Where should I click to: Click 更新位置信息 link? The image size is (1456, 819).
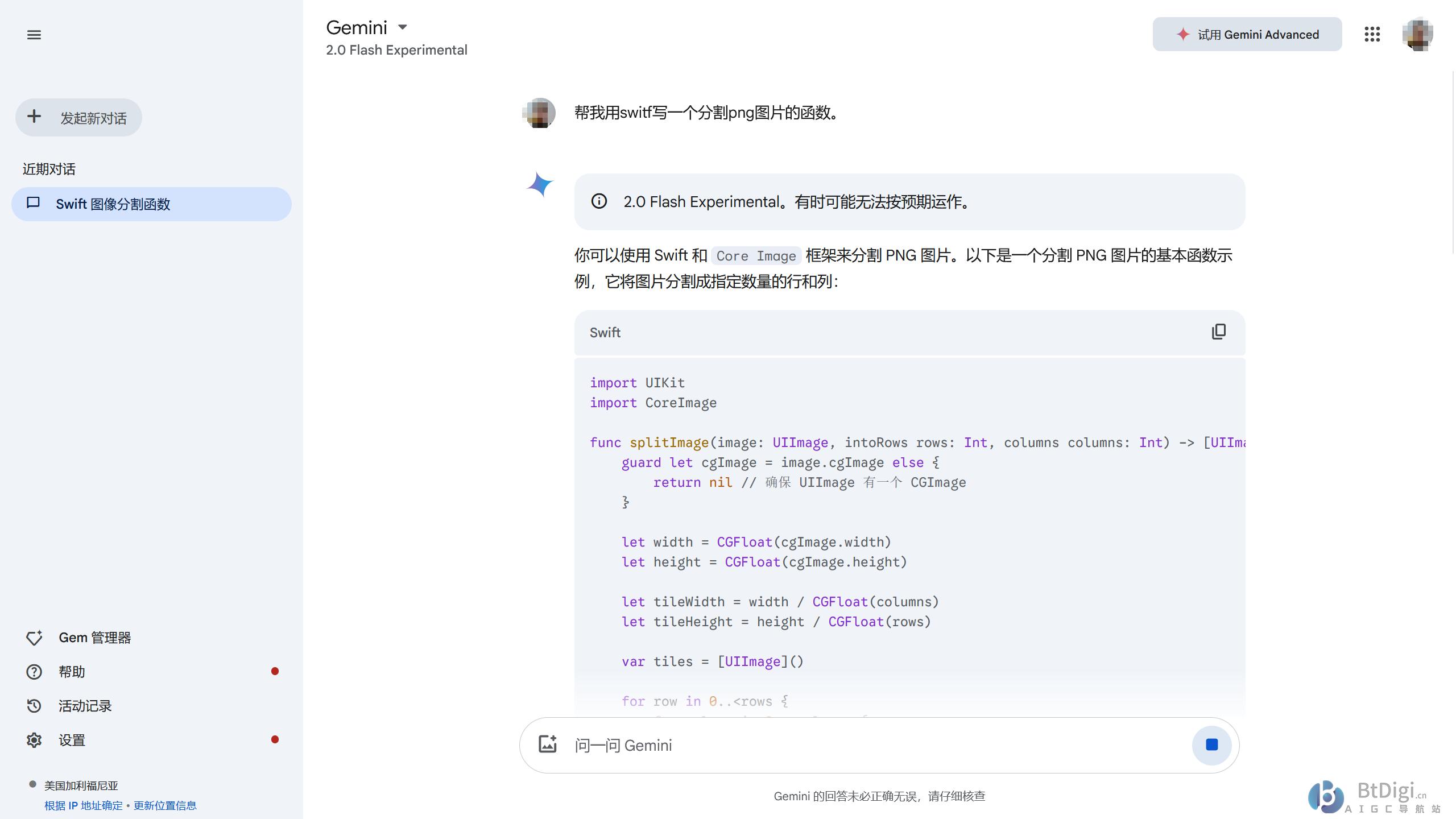click(x=165, y=805)
